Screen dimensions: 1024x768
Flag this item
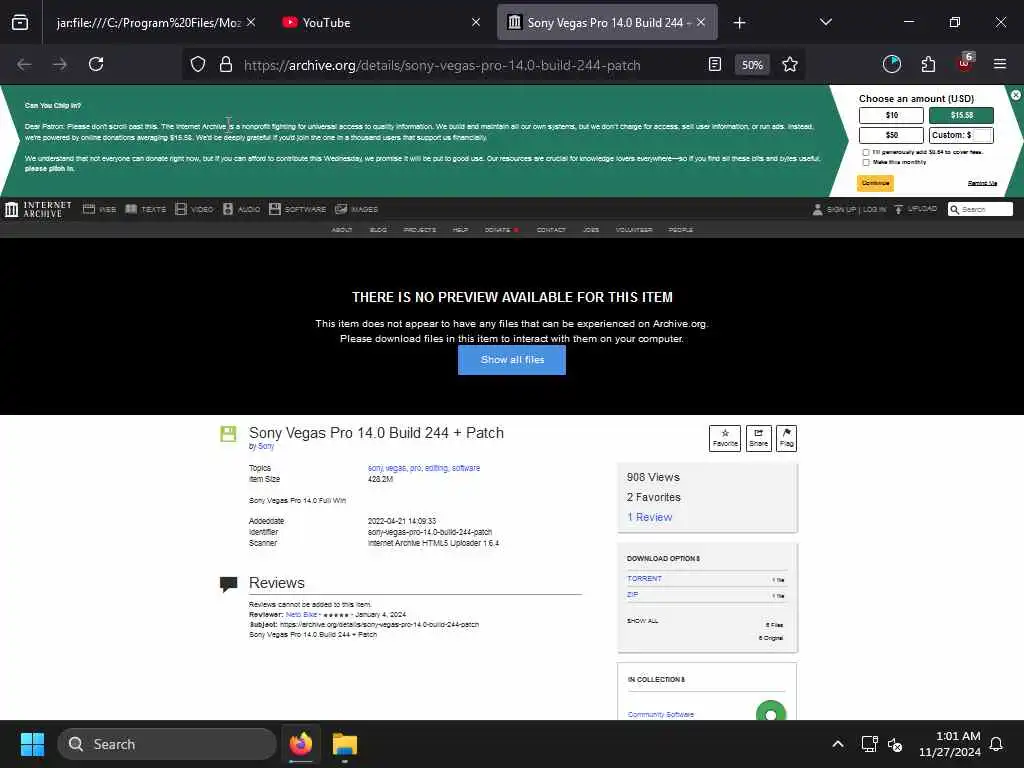(x=786, y=438)
